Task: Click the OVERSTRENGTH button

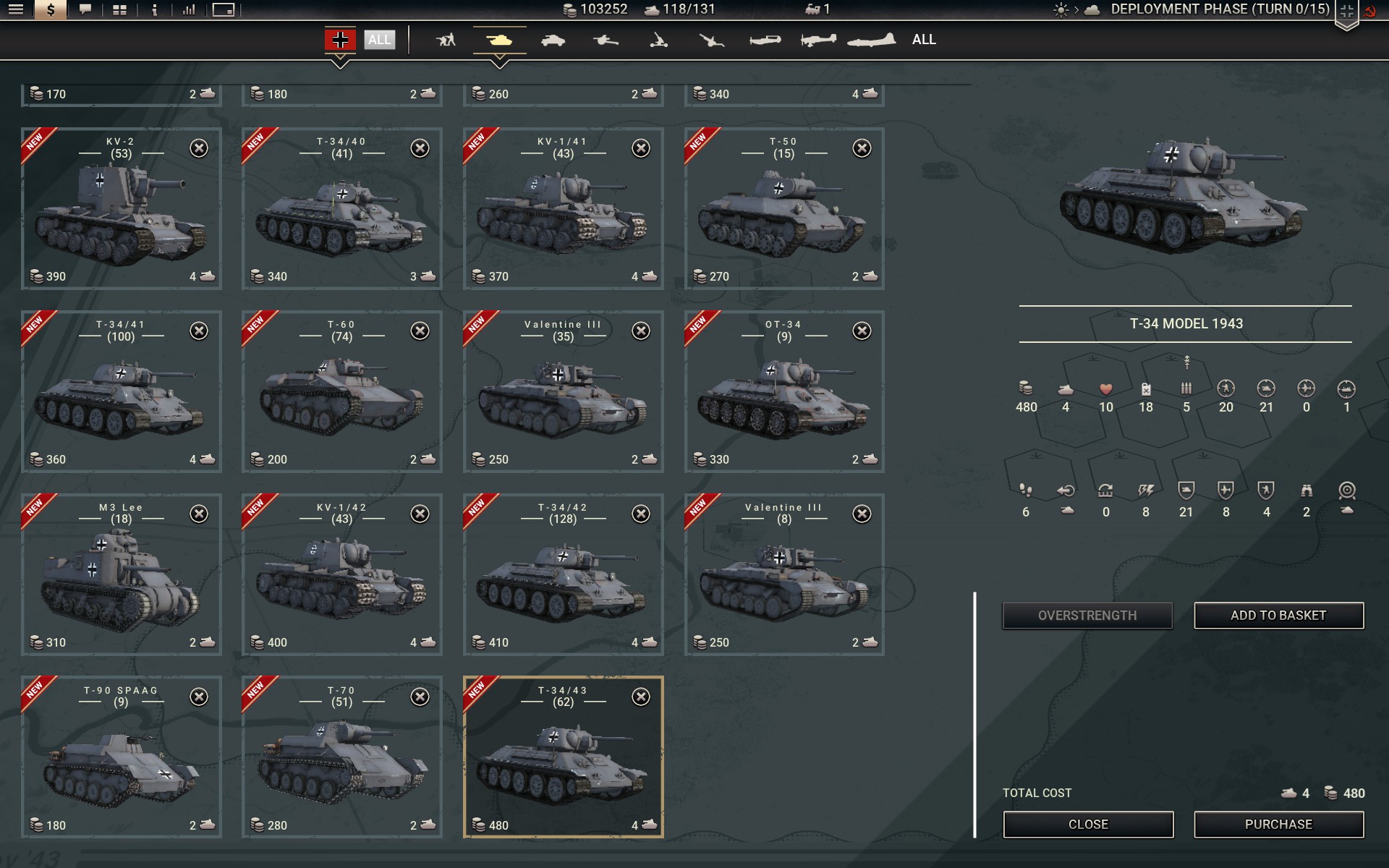Action: pyautogui.click(x=1087, y=616)
